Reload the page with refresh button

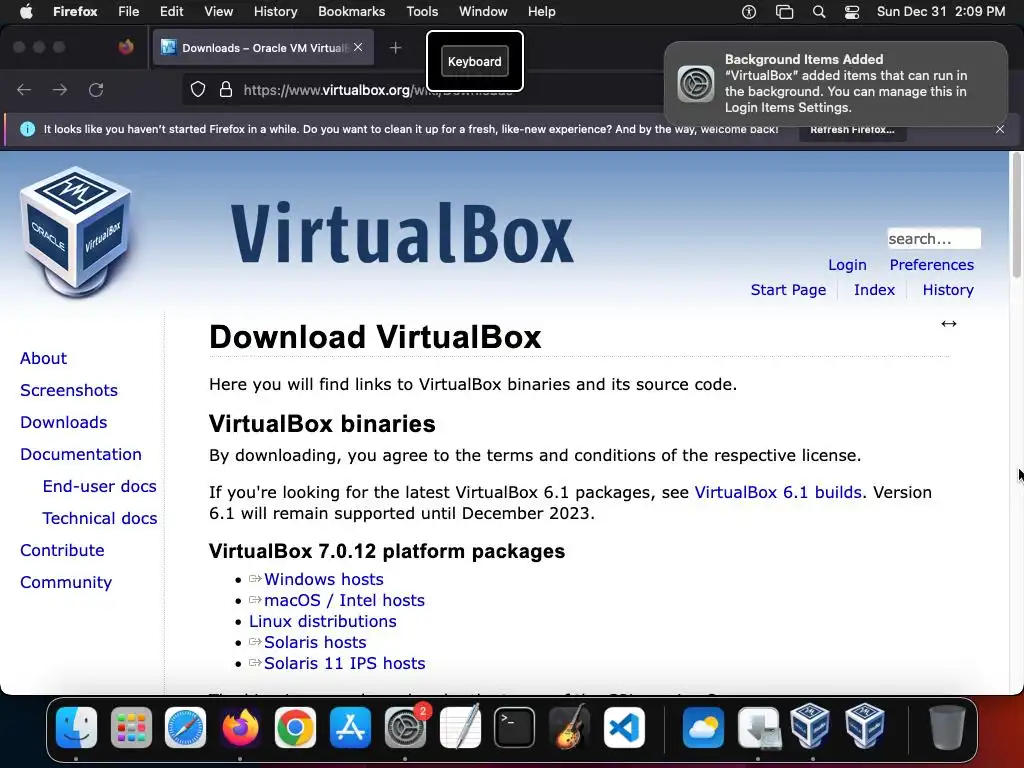click(96, 89)
